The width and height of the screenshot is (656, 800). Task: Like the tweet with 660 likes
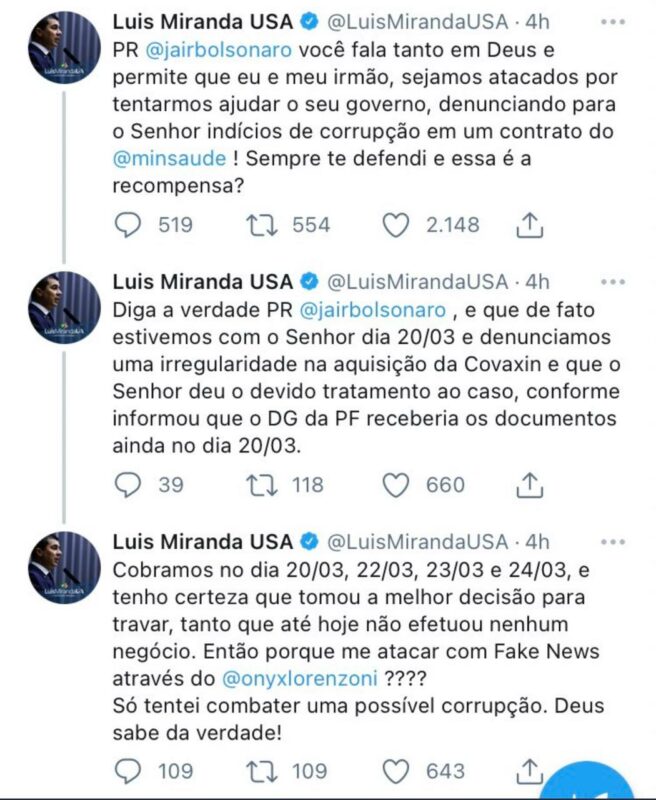click(x=397, y=485)
